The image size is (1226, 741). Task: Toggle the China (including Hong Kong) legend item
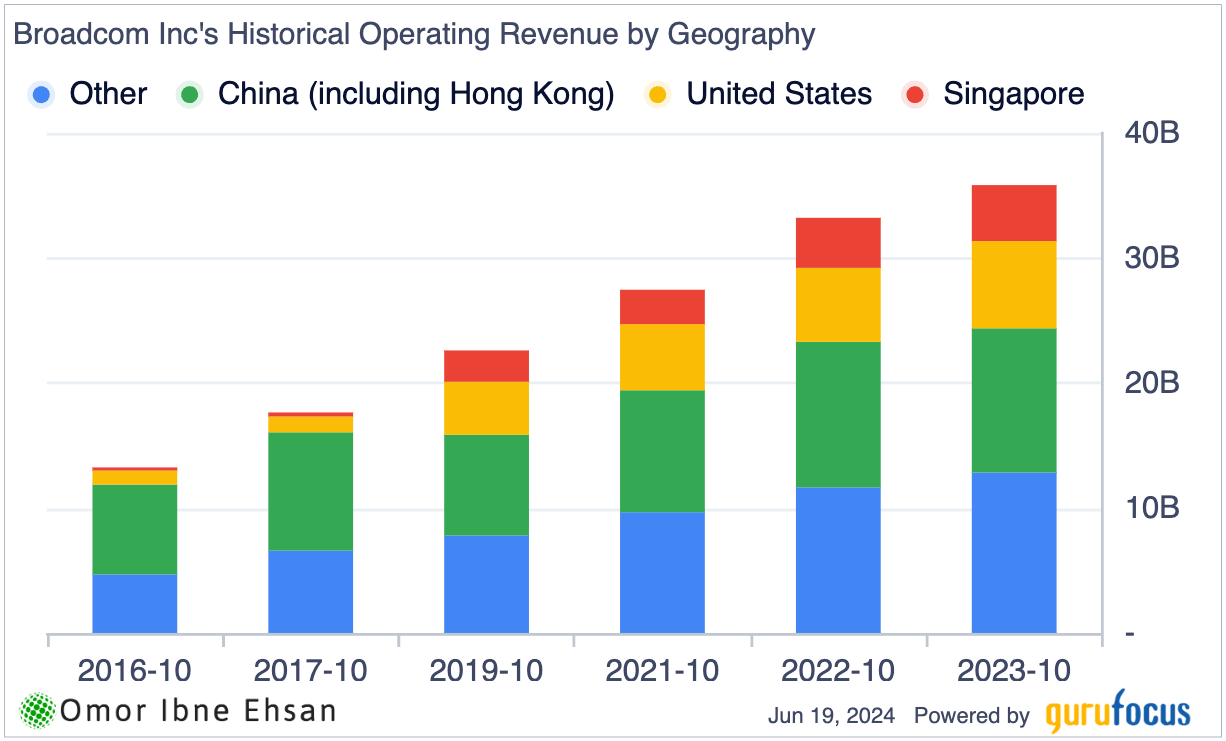pyautogui.click(x=395, y=95)
